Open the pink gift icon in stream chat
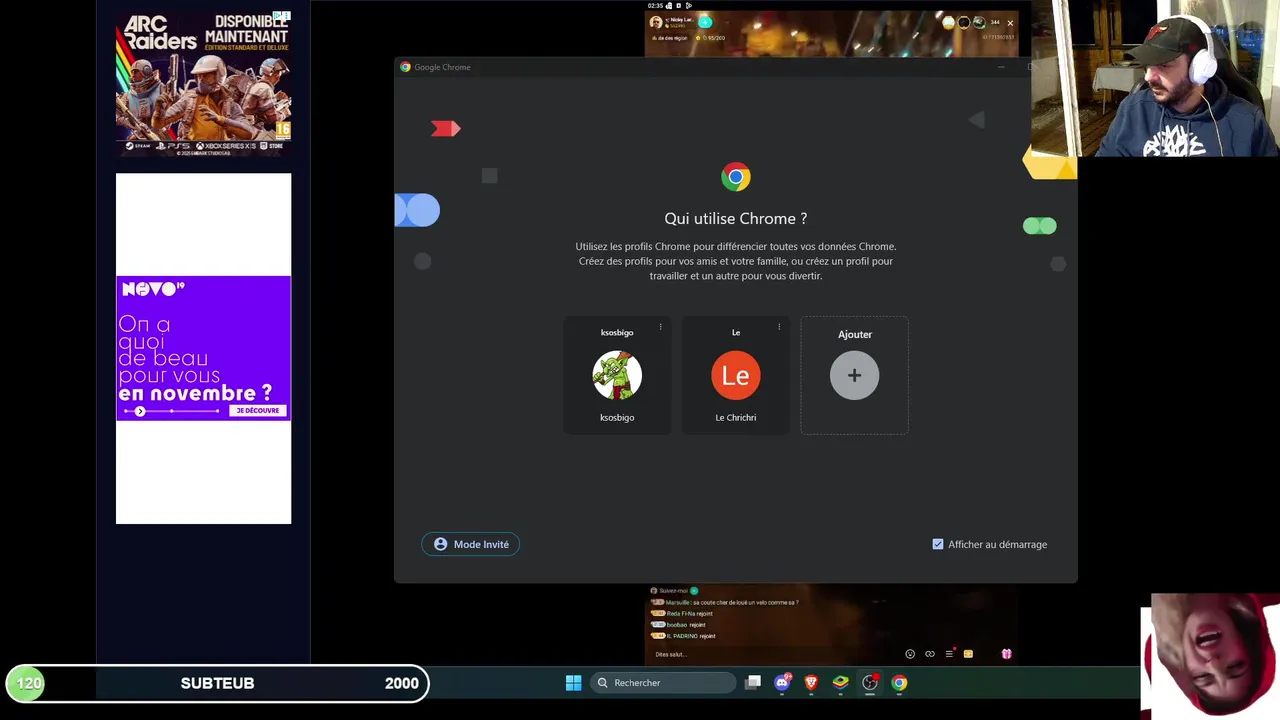 point(1006,654)
